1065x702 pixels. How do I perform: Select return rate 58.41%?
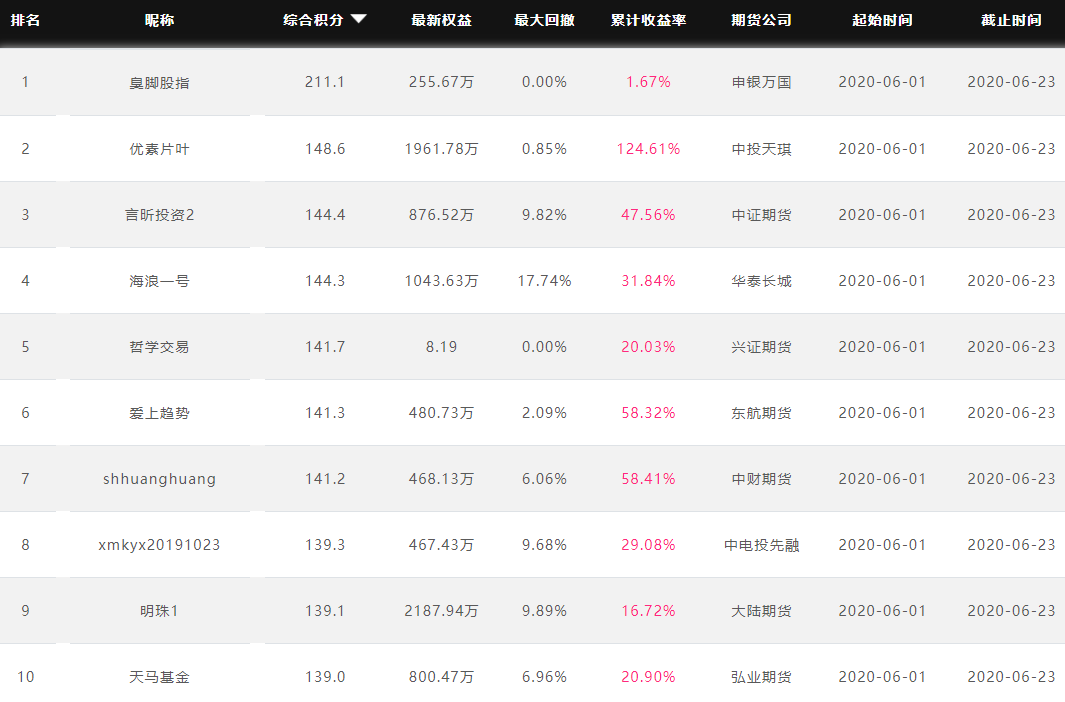(x=649, y=479)
